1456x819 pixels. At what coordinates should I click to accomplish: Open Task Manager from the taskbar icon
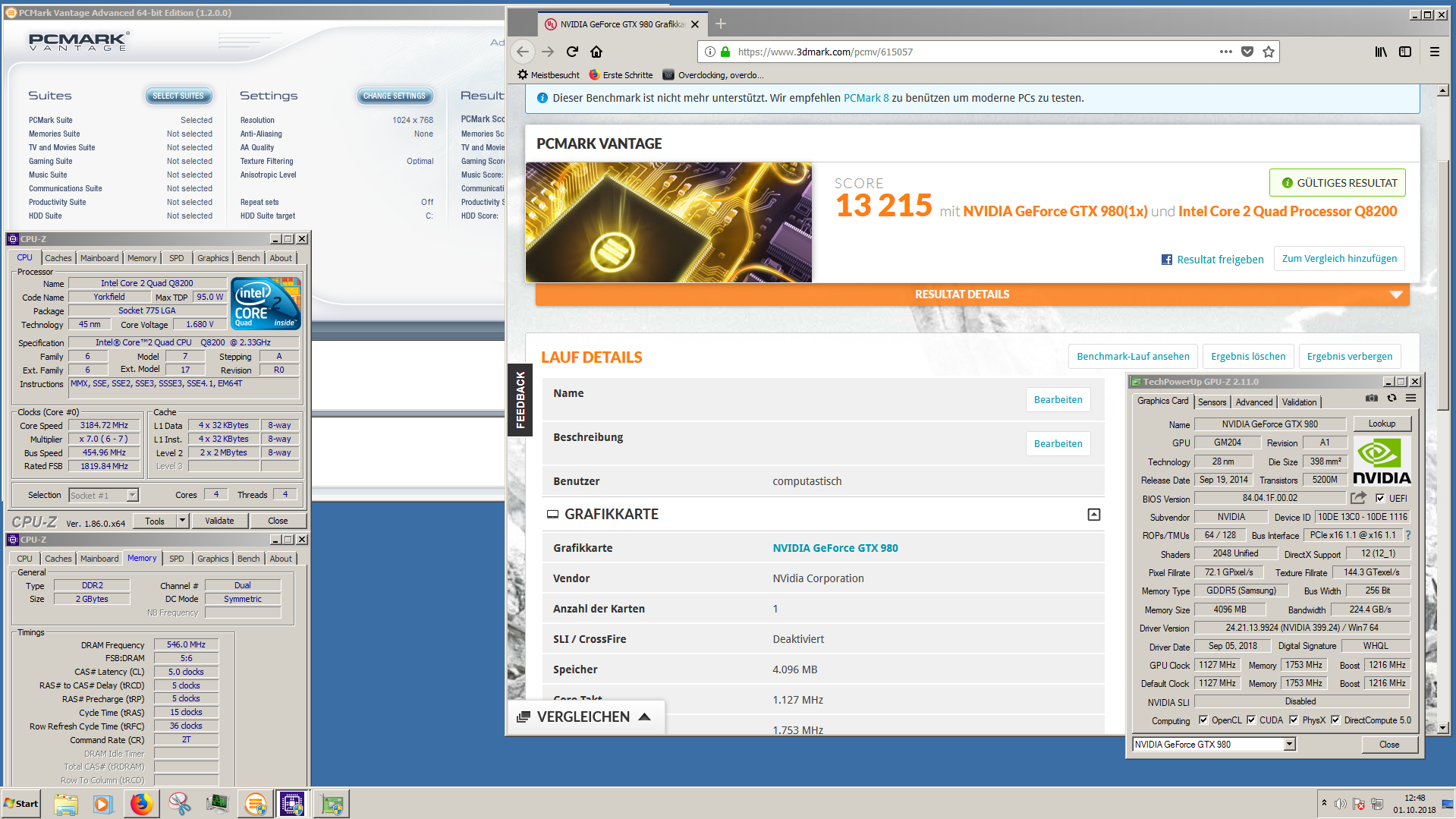click(217, 804)
